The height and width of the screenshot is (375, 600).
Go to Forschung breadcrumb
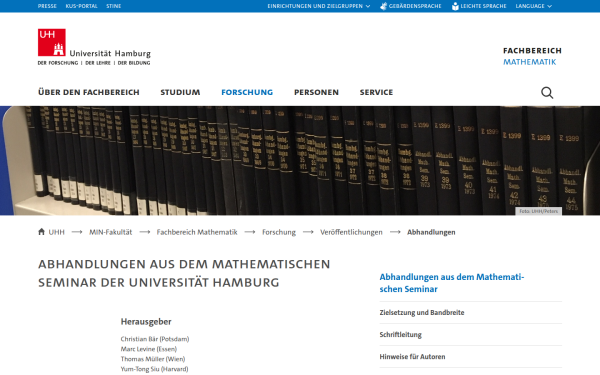pos(279,232)
